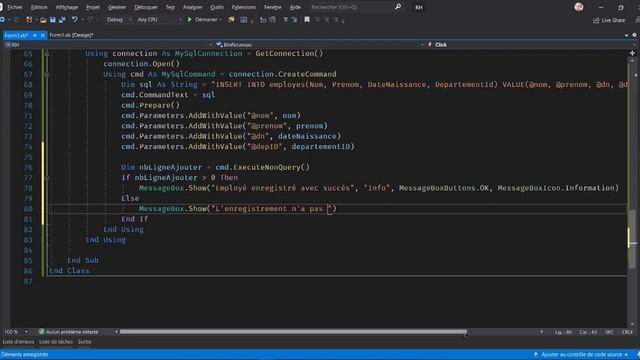The width and height of the screenshot is (640, 360).
Task: Click the bookmark toggle icon
Action: [x=307, y=20]
